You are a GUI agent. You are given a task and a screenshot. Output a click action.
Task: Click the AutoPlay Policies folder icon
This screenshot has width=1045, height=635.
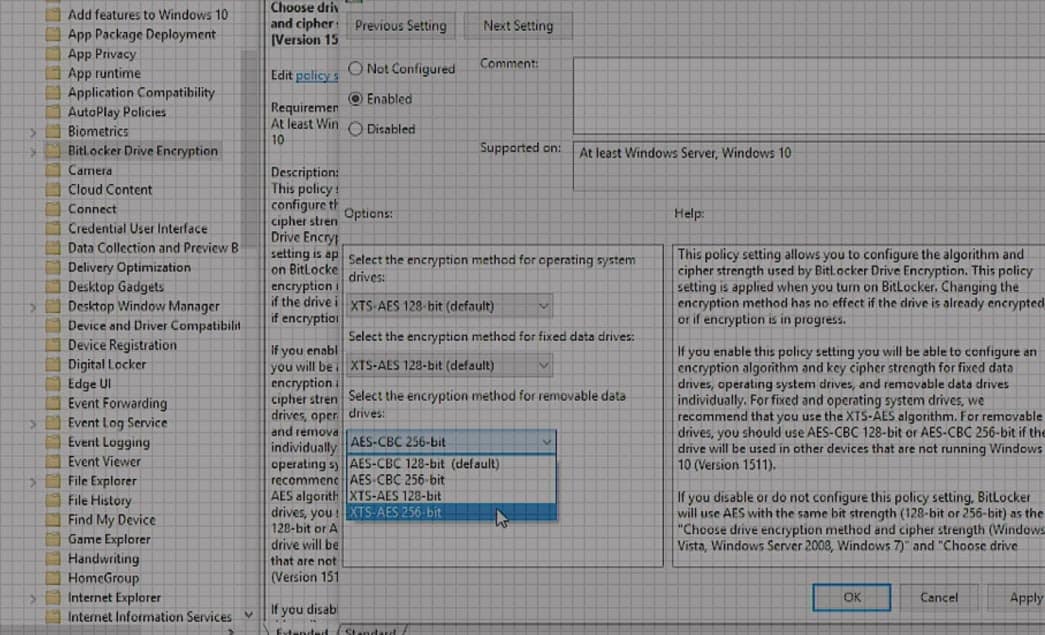(x=53, y=111)
